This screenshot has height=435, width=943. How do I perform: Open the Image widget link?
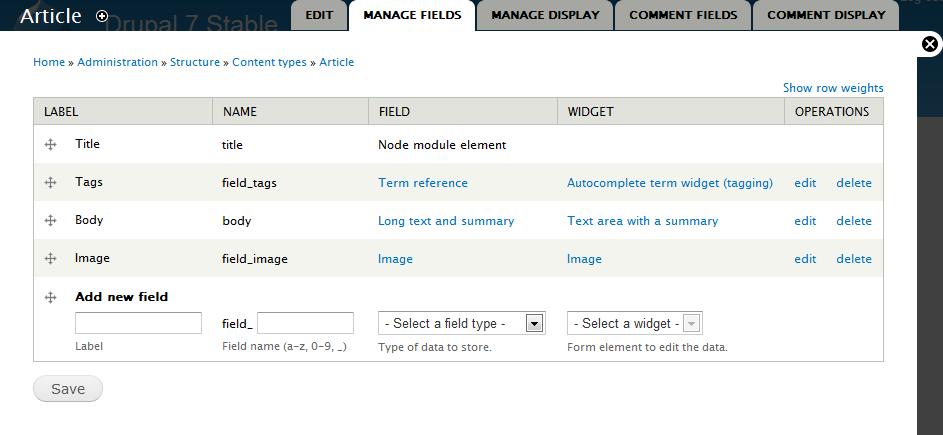tap(584, 259)
